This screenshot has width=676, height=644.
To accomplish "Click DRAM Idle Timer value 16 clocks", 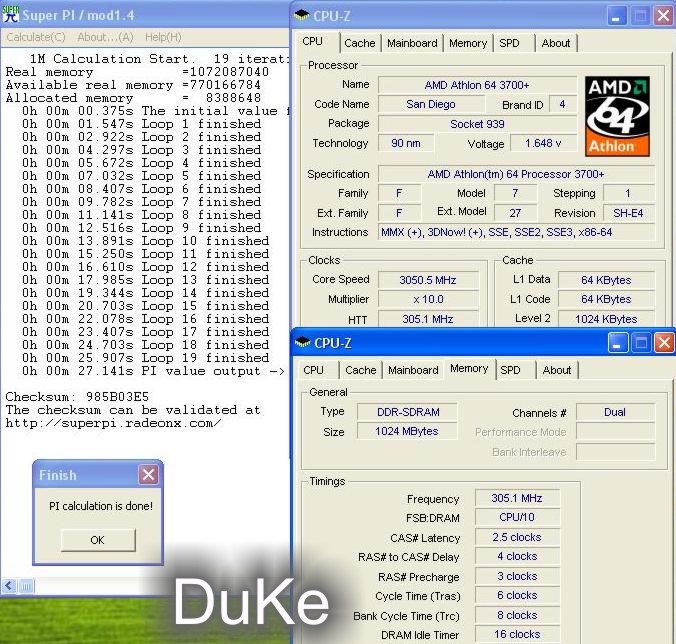I will pos(517,634).
